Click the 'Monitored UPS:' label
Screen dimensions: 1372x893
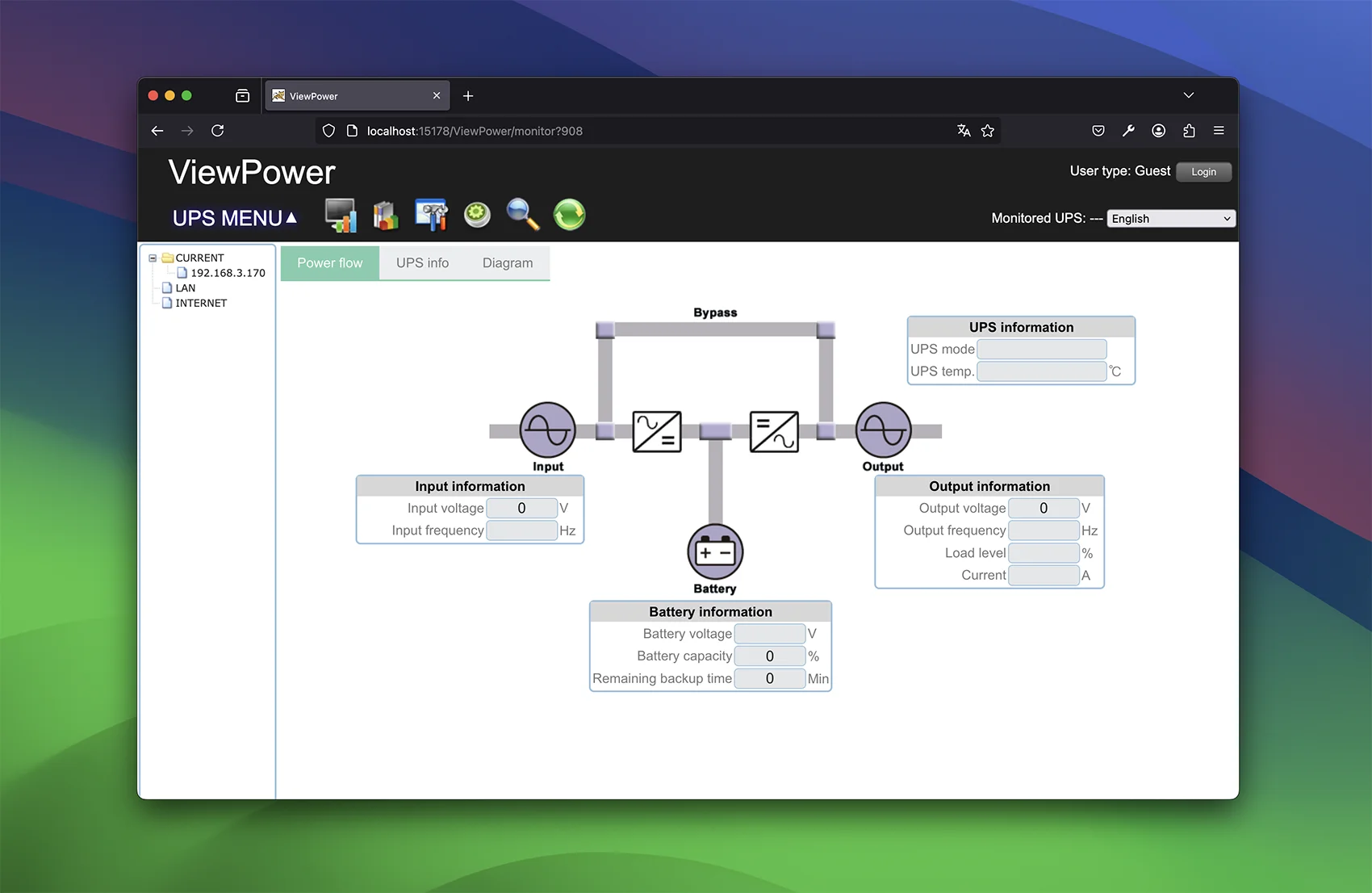(1038, 218)
